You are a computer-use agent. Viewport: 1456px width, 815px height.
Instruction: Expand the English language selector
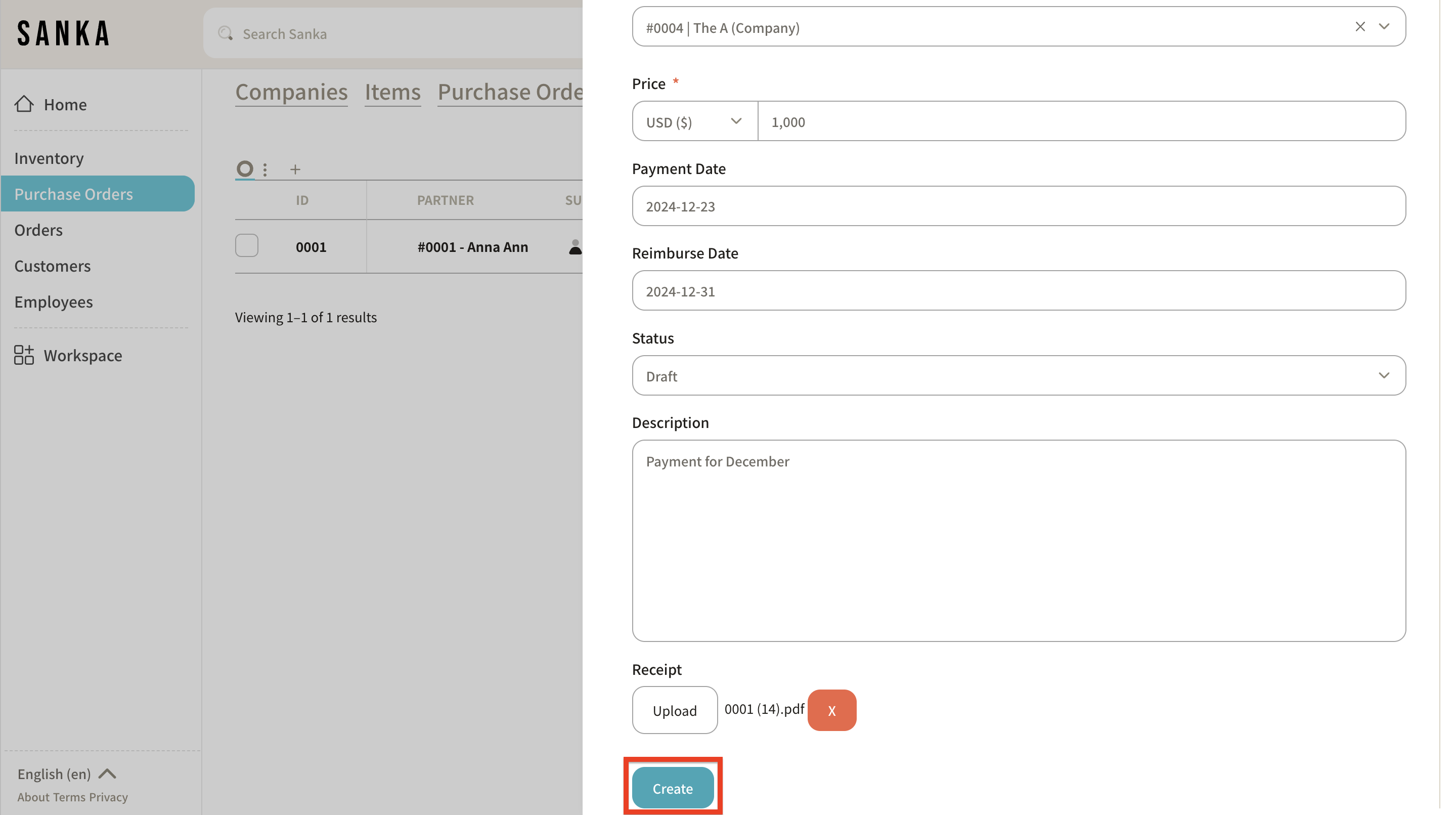tap(67, 774)
